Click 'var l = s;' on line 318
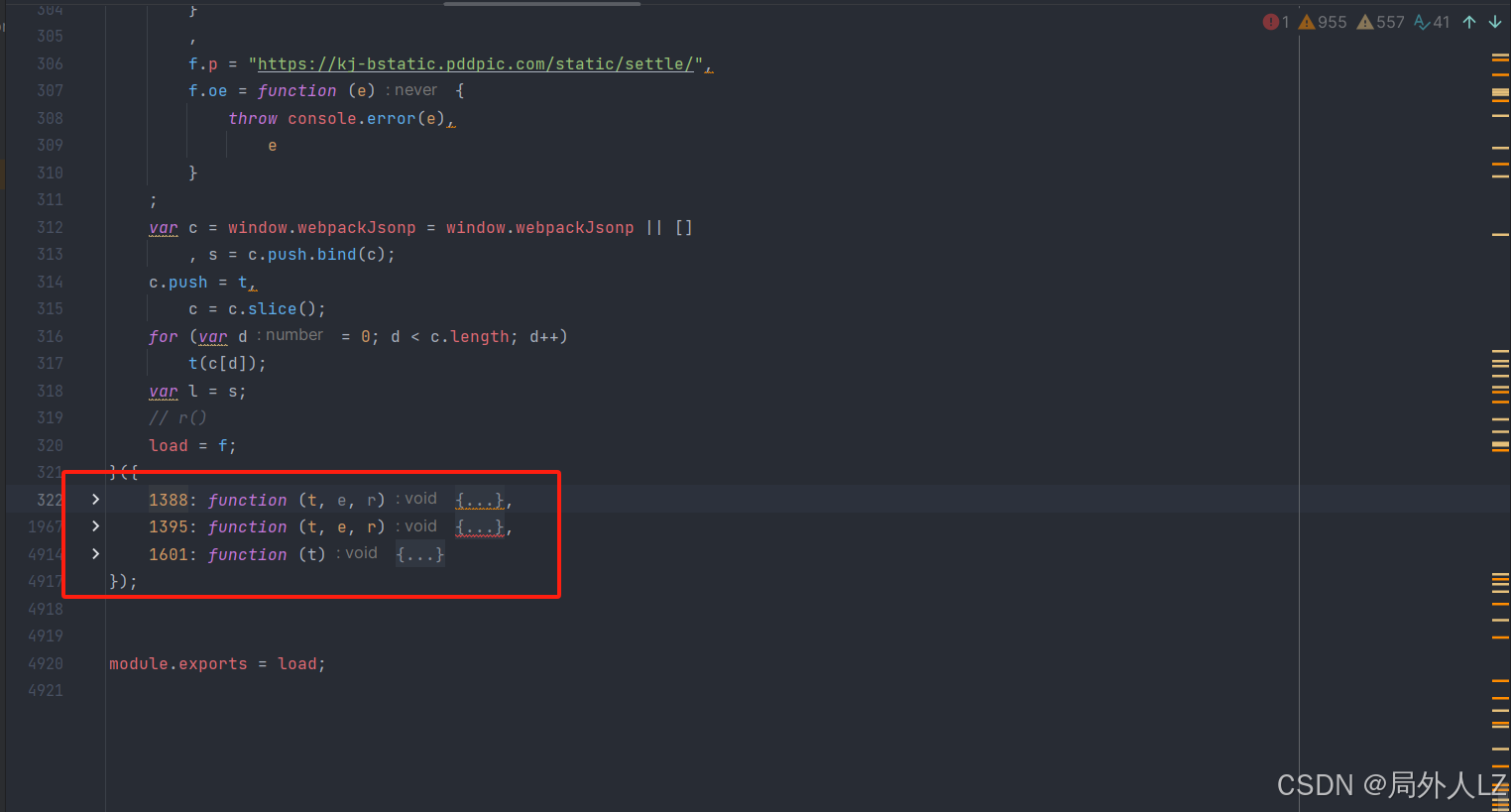1511x812 pixels. (x=197, y=391)
